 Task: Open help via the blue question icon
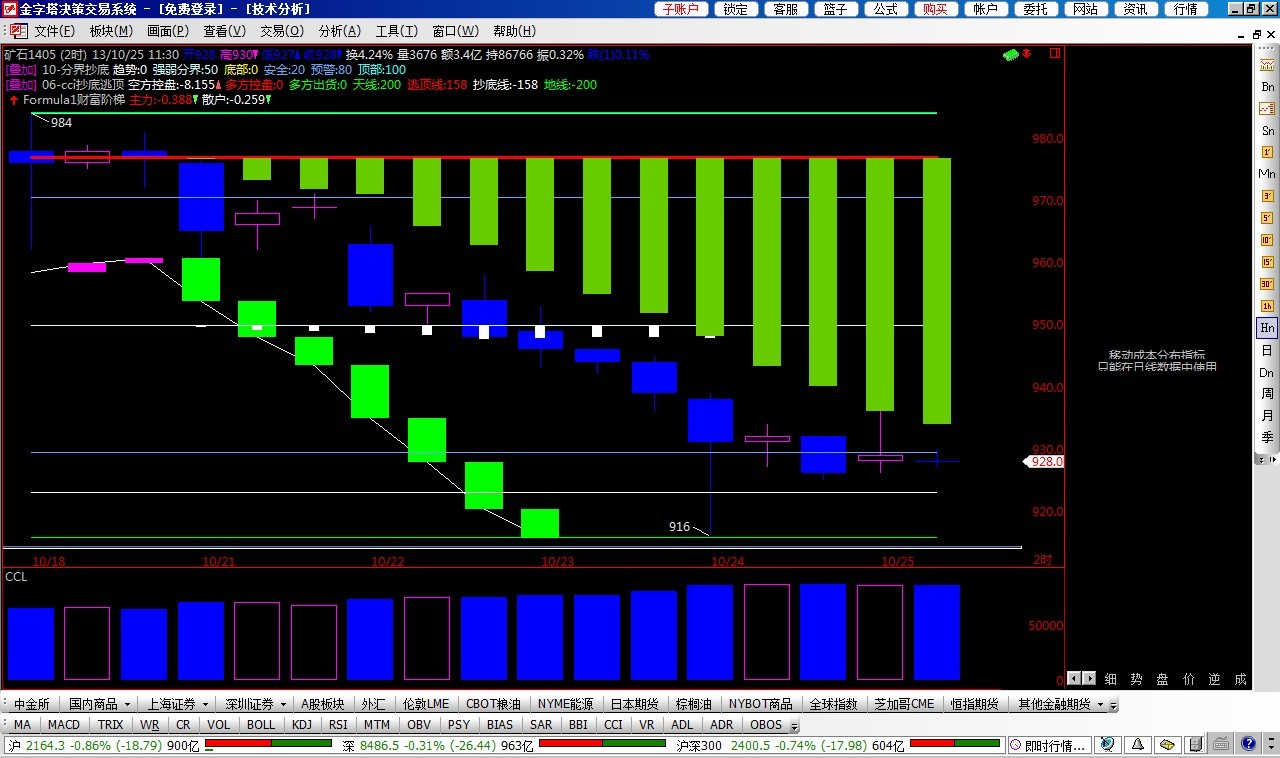[x=1248, y=745]
